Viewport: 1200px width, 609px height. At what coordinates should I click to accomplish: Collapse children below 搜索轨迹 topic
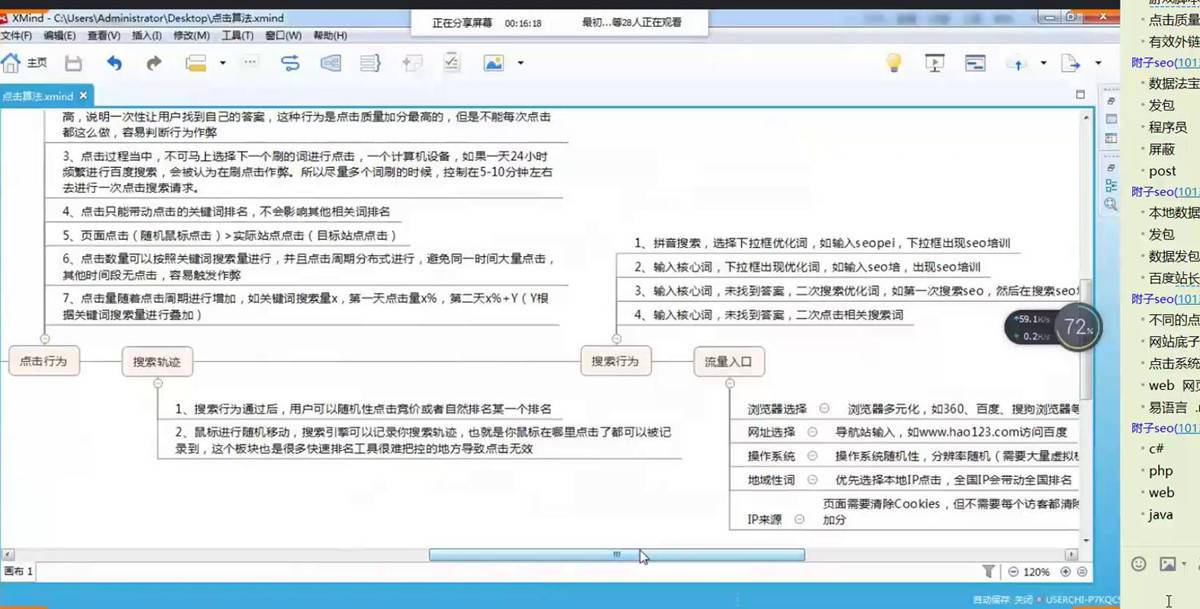[x=157, y=381]
